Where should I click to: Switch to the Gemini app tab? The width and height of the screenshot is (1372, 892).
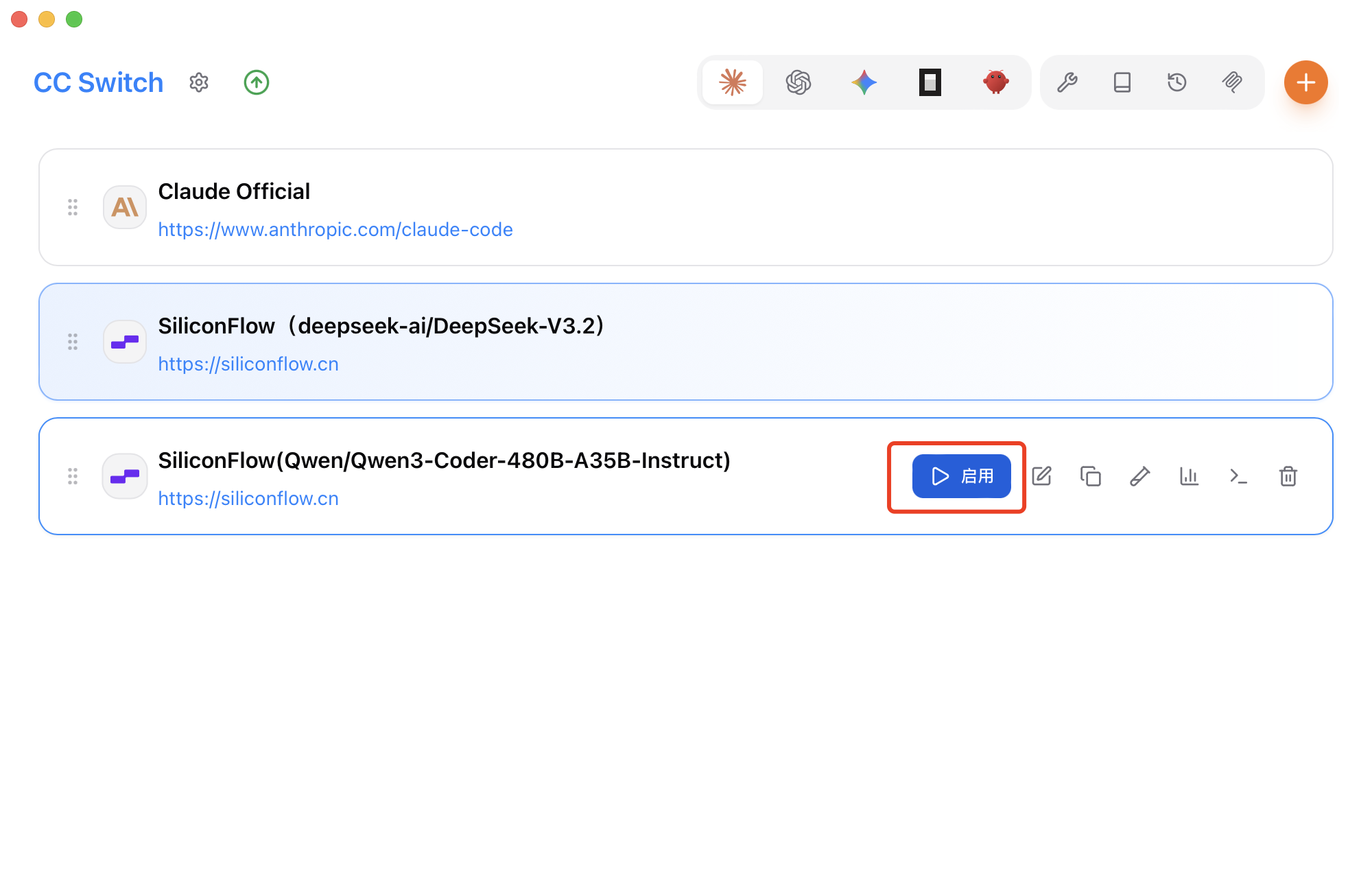tap(864, 82)
